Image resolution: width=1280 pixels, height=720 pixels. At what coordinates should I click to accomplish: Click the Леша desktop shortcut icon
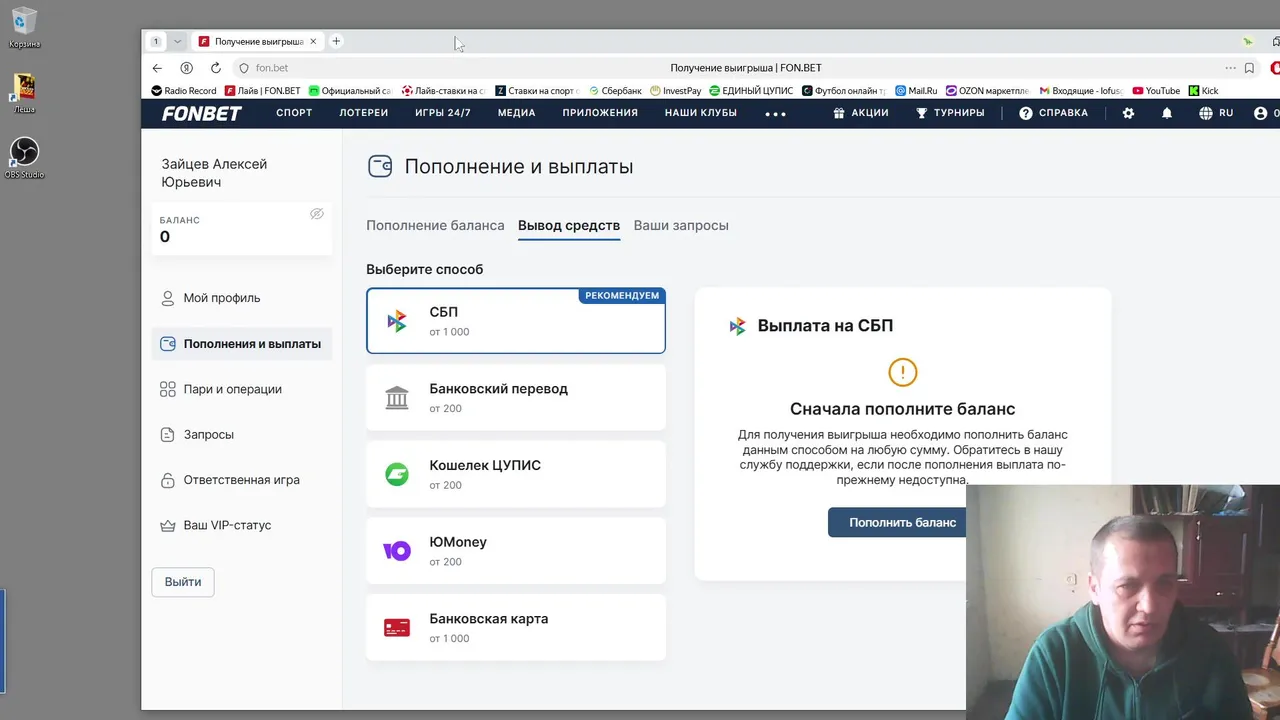(x=24, y=93)
